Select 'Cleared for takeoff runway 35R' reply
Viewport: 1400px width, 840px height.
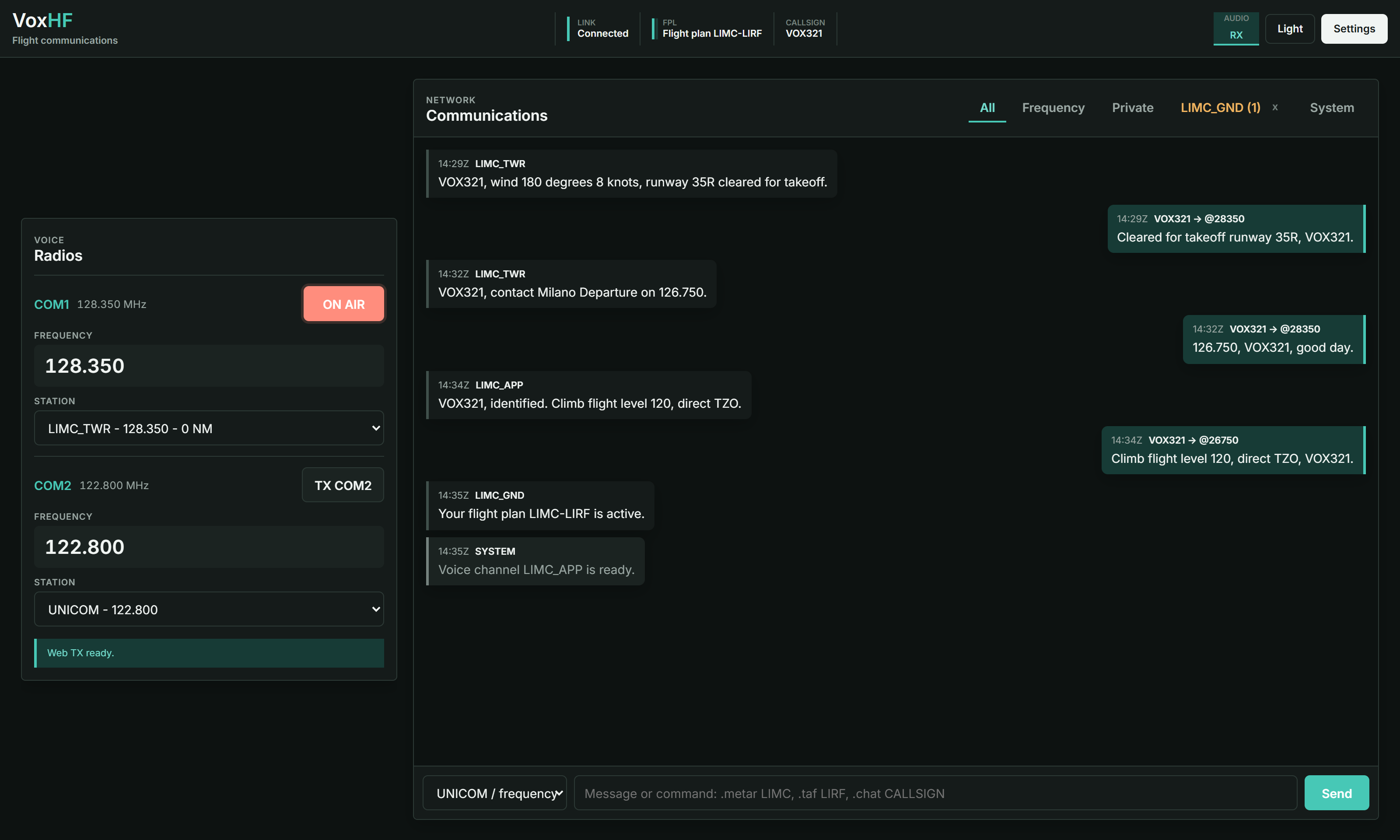(x=1236, y=229)
